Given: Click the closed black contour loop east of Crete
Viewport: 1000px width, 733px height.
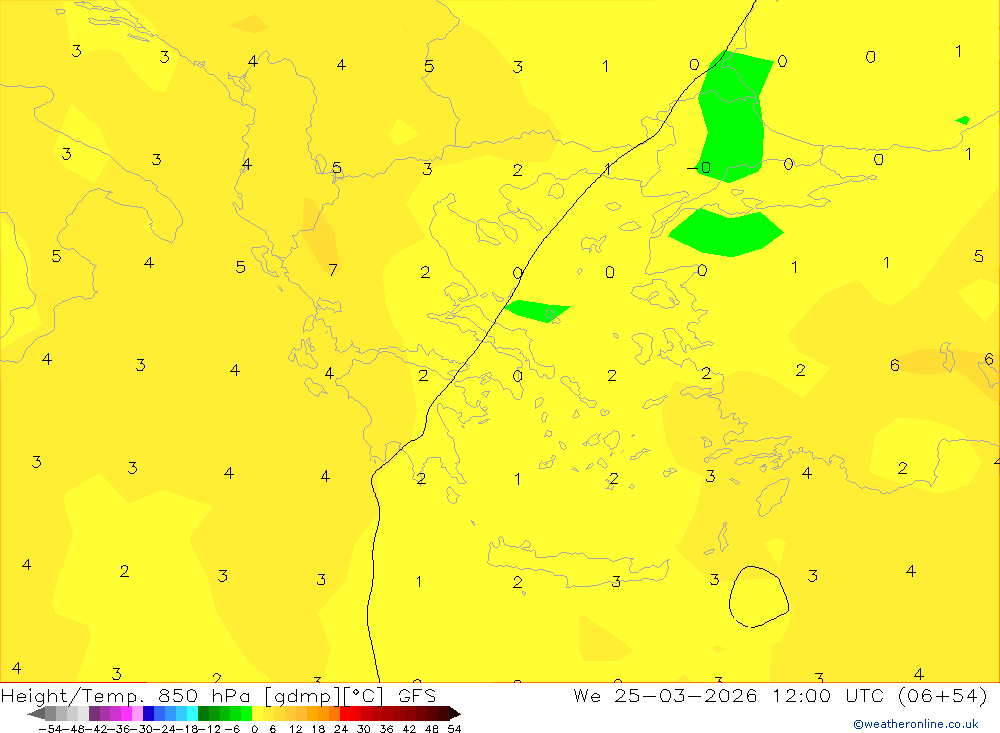Looking at the screenshot, I should tap(759, 596).
